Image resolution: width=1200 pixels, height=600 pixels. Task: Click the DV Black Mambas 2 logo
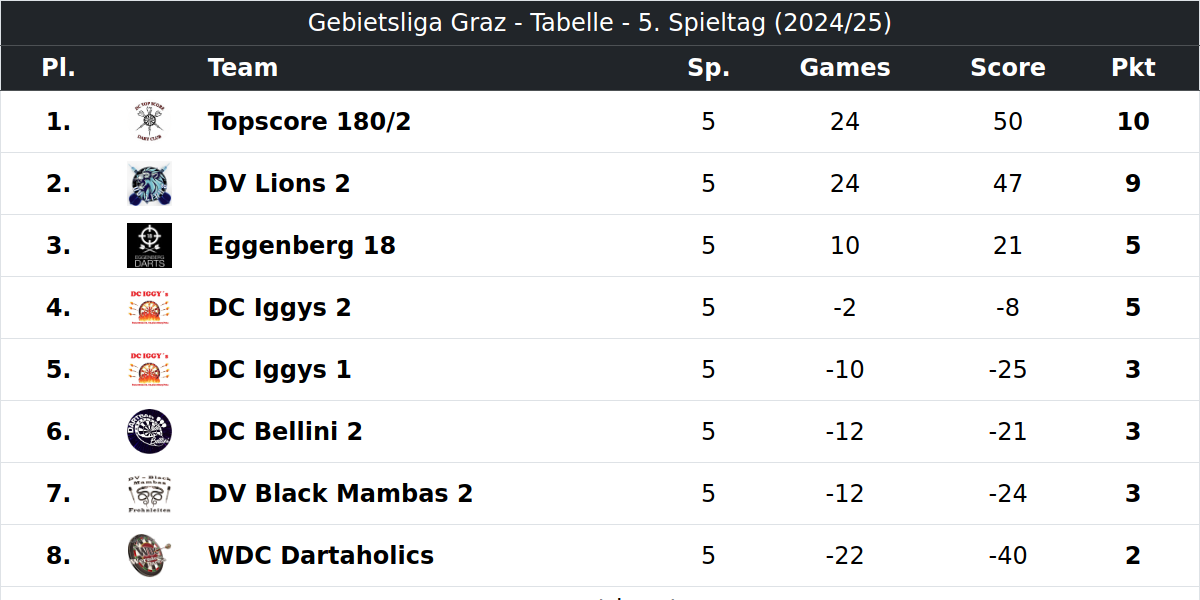pos(149,494)
